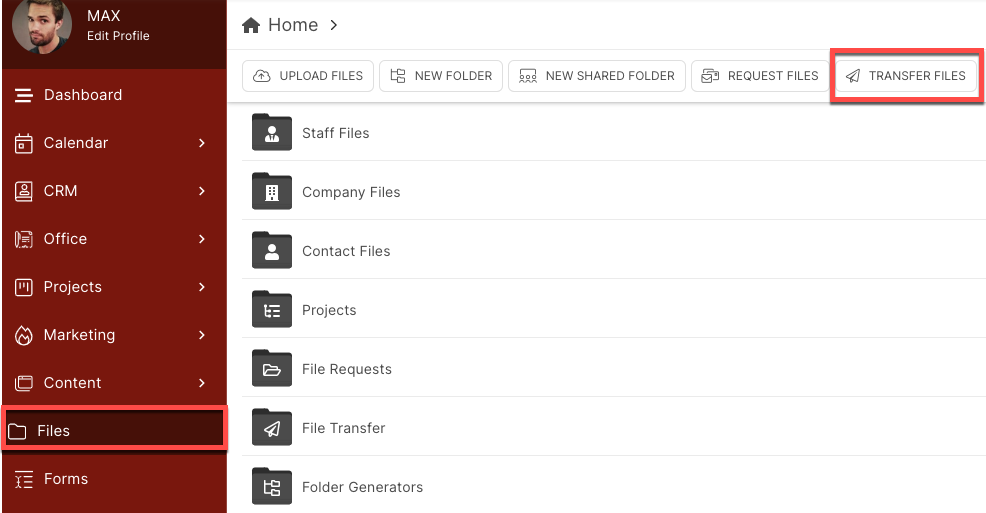This screenshot has width=986, height=513.
Task: Expand the Office menu chevron
Action: (202, 239)
